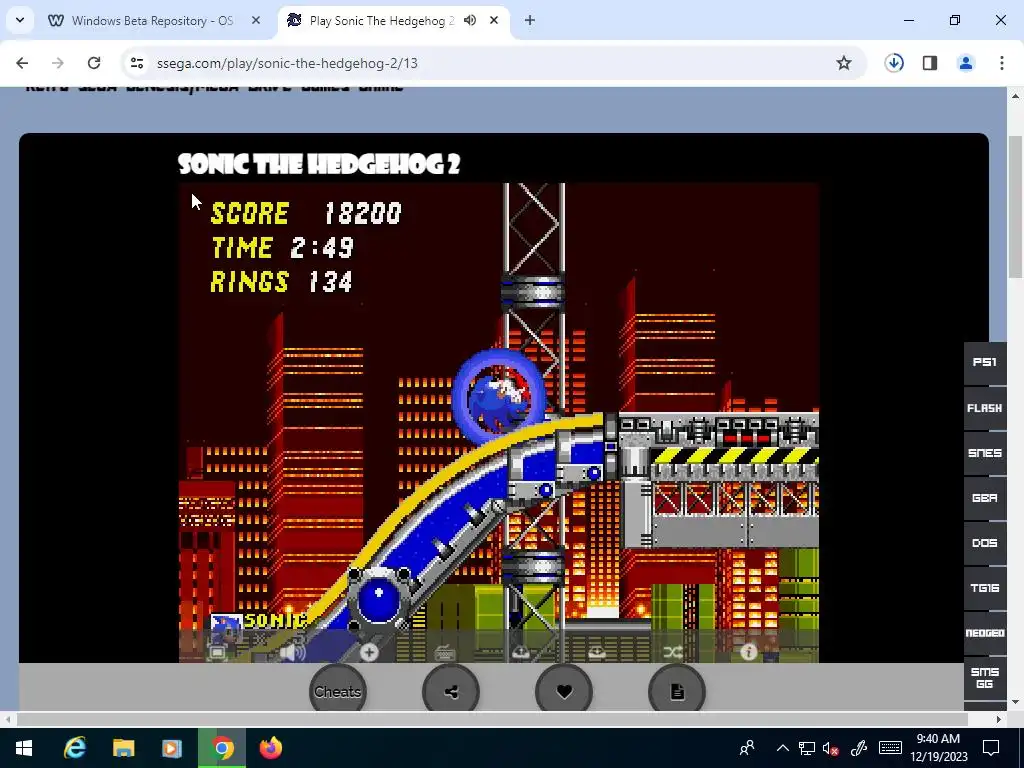Show hidden system tray icons
This screenshot has height=768, width=1024.
pyautogui.click(x=782, y=748)
